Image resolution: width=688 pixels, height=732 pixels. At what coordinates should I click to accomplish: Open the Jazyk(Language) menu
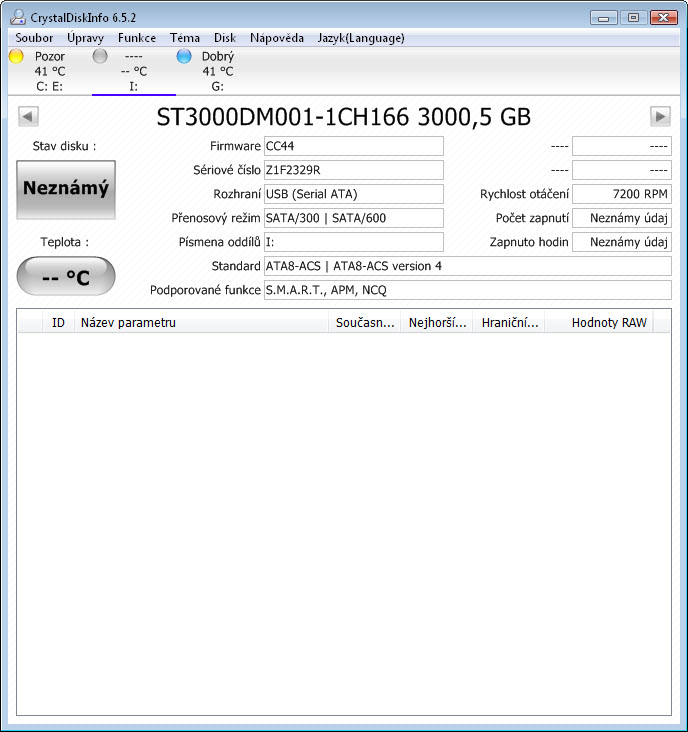tap(361, 38)
